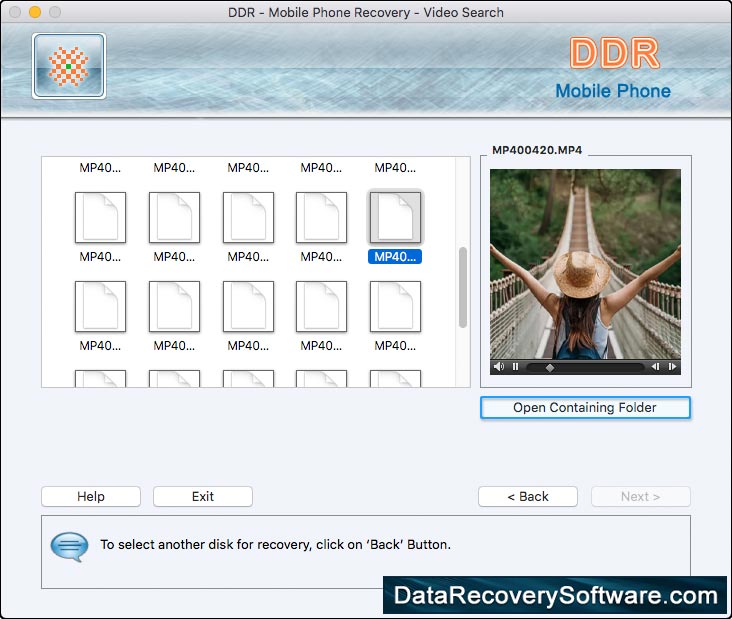This screenshot has width=732, height=619.
Task: Select the file icon left of highlighted file
Action: click(321, 218)
